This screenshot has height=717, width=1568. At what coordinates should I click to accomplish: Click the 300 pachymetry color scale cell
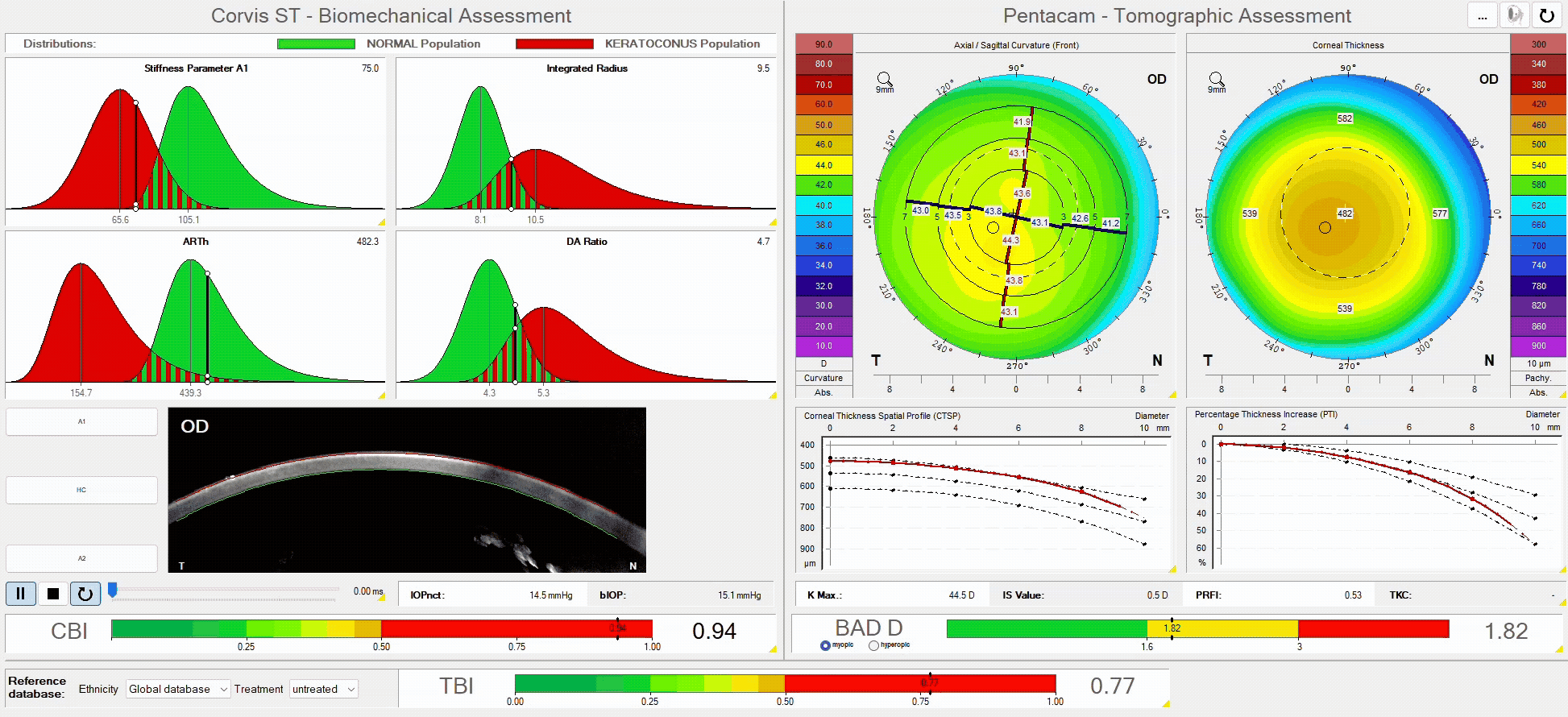pos(1539,44)
